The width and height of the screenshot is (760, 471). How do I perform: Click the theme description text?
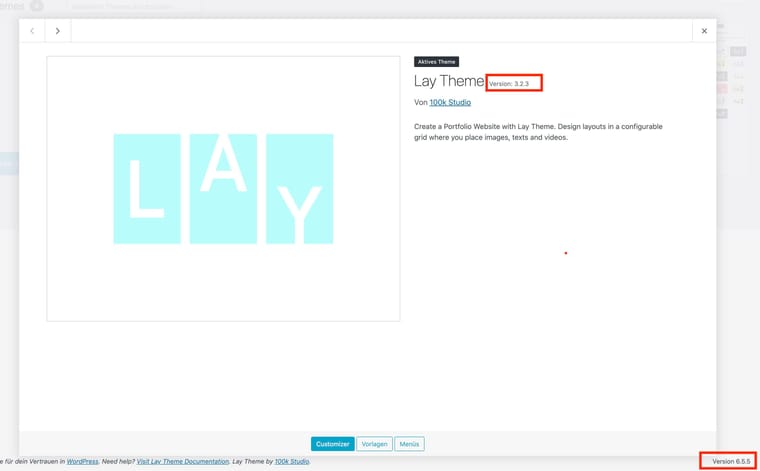point(538,132)
